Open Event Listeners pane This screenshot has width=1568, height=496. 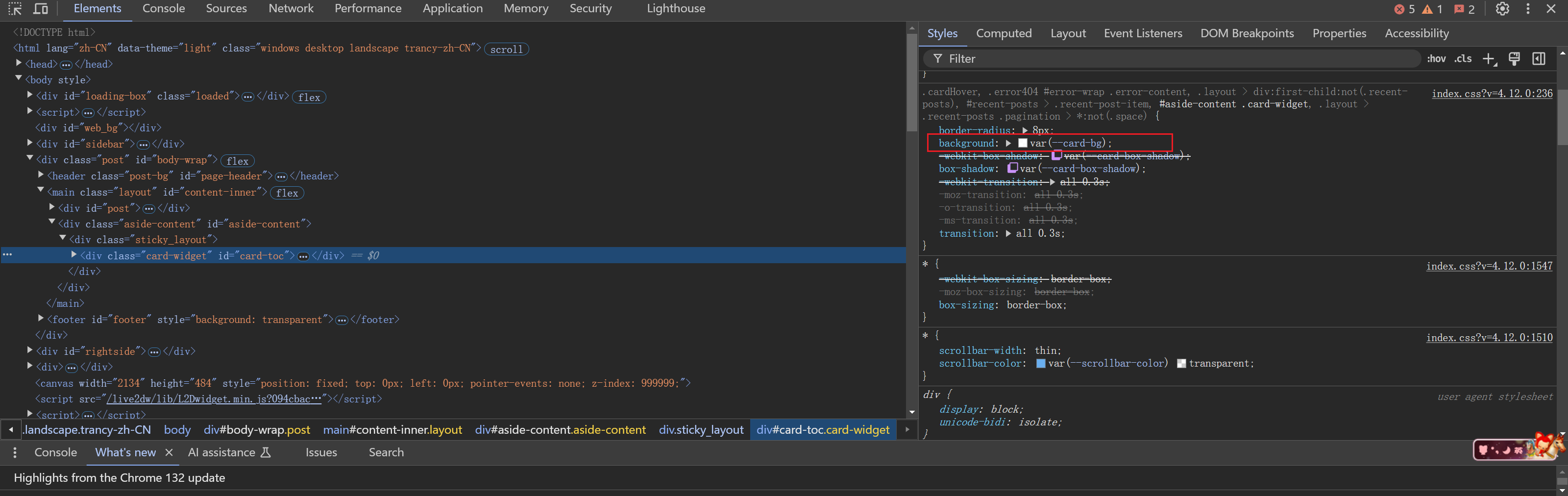click(x=1143, y=33)
